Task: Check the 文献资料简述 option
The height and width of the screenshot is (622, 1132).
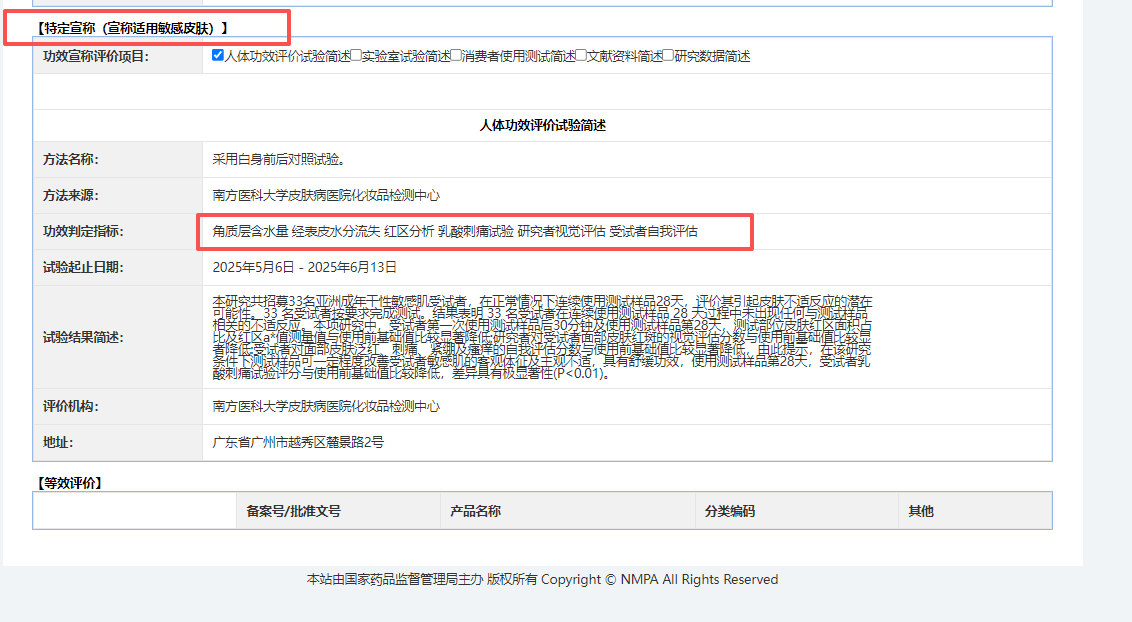Action: [x=581, y=56]
